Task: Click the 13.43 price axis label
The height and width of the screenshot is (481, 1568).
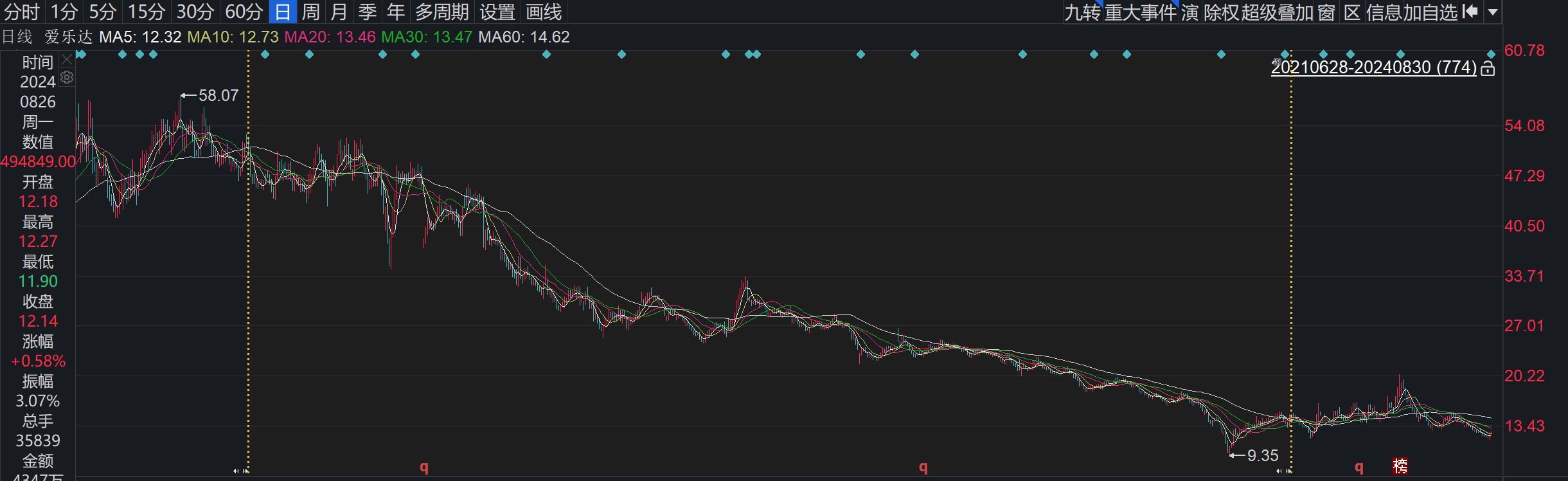Action: pos(1524,426)
